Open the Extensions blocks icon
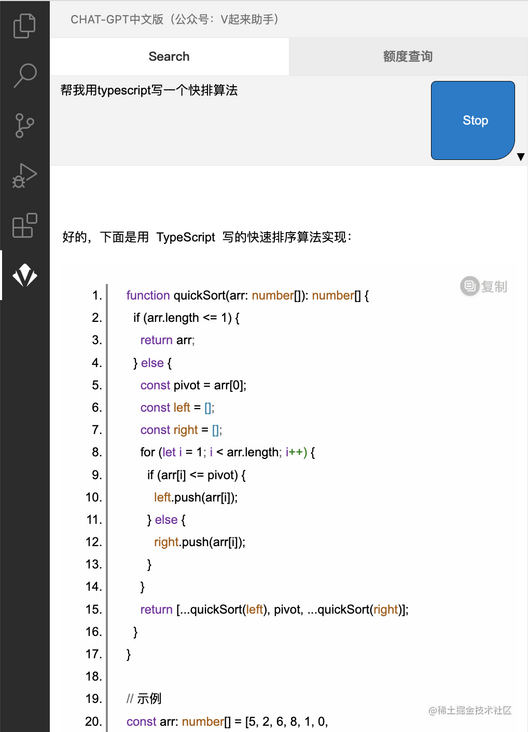Image resolution: width=528 pixels, height=732 pixels. coord(24,225)
